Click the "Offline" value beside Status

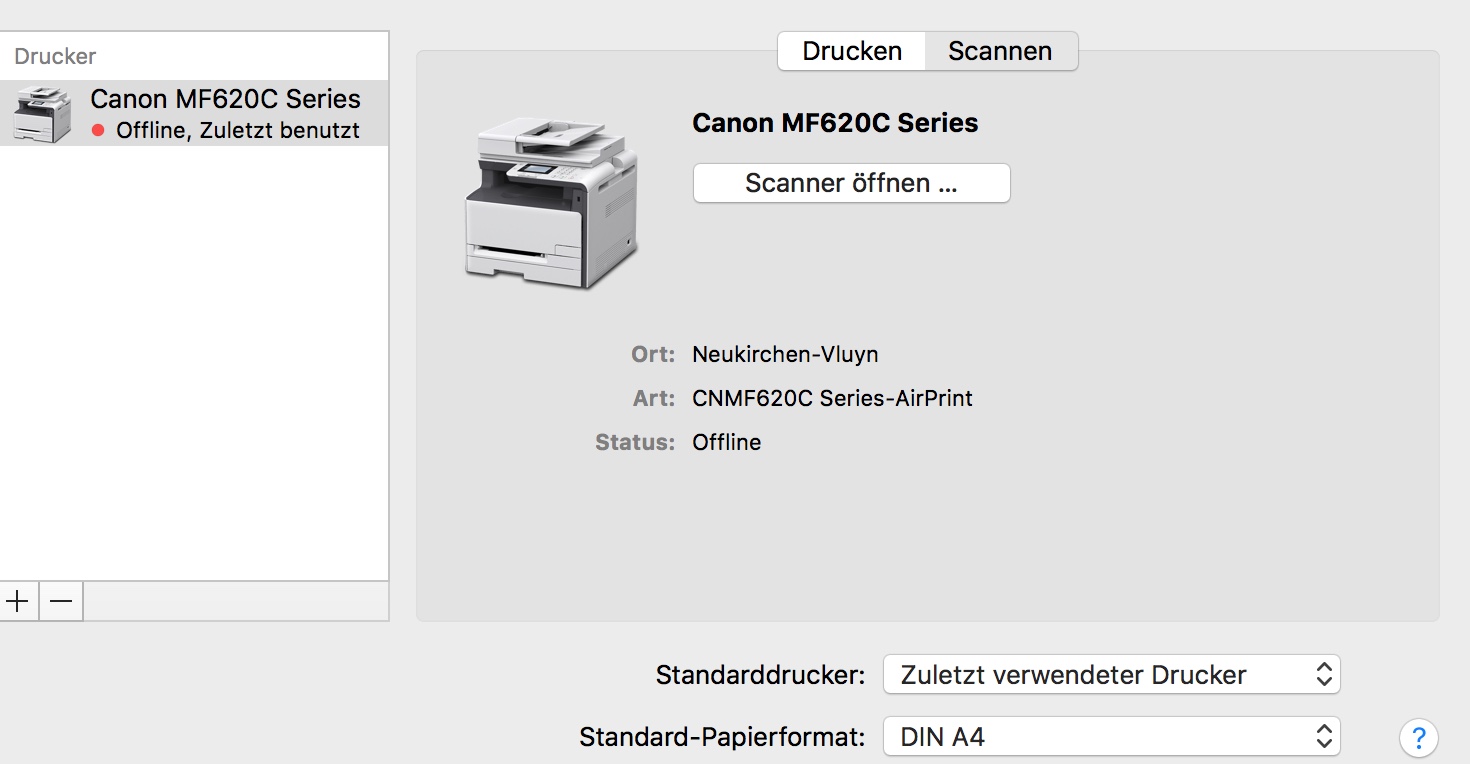(726, 442)
